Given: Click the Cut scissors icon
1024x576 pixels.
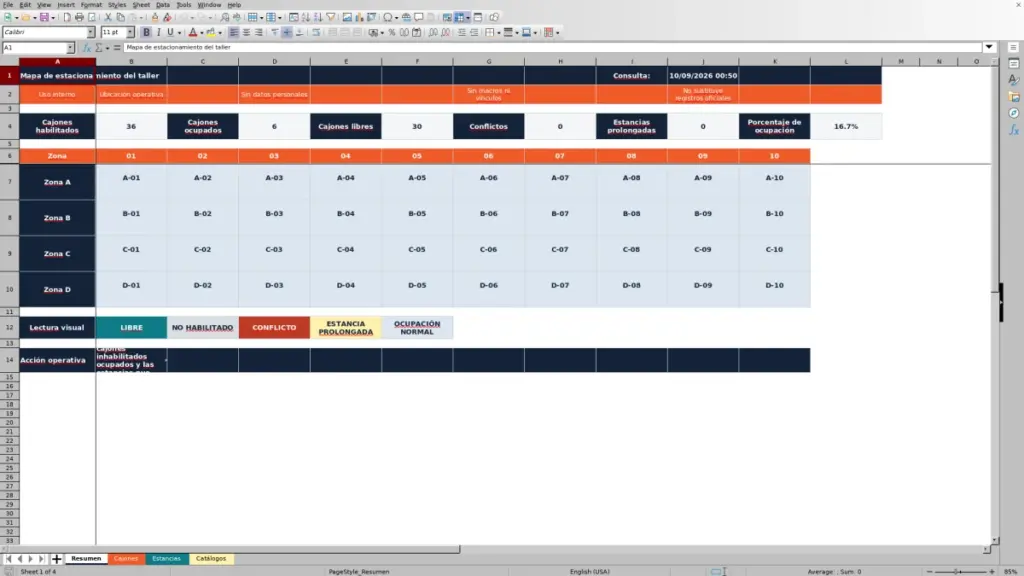Looking at the screenshot, I should [x=108, y=17].
